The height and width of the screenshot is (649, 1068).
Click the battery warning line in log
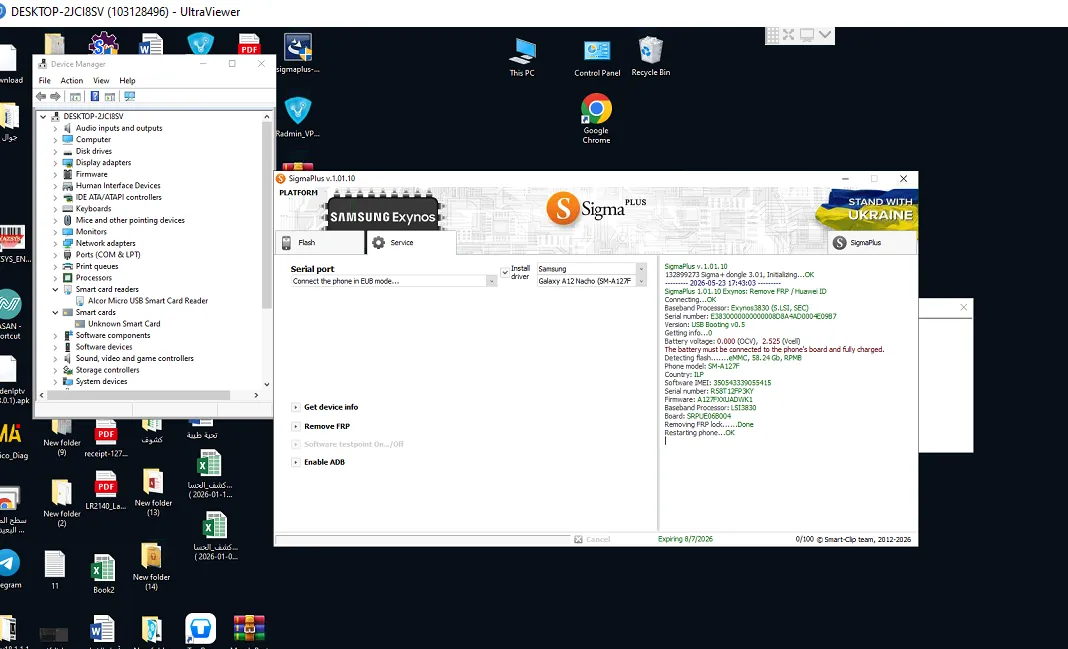[774, 349]
